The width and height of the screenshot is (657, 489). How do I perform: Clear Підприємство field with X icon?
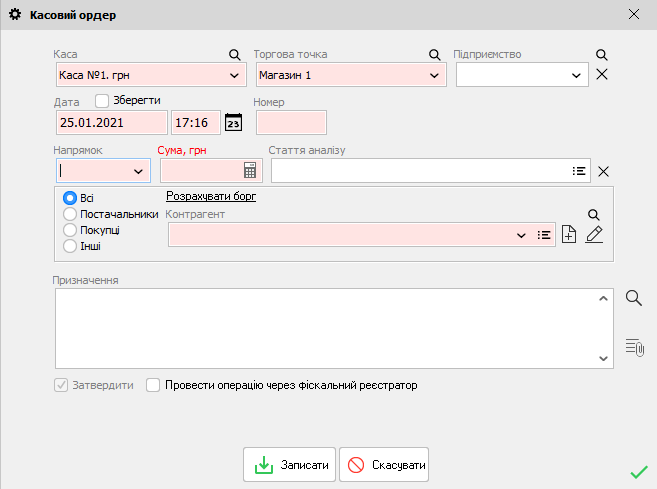[602, 74]
